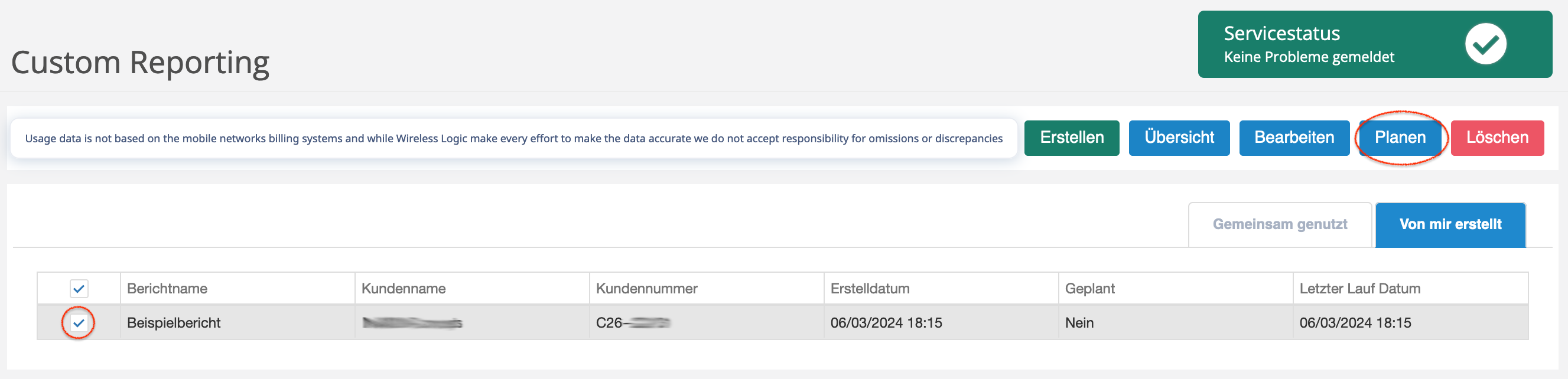Click the Bearbeiten button
The image size is (1568, 379).
1293,138
